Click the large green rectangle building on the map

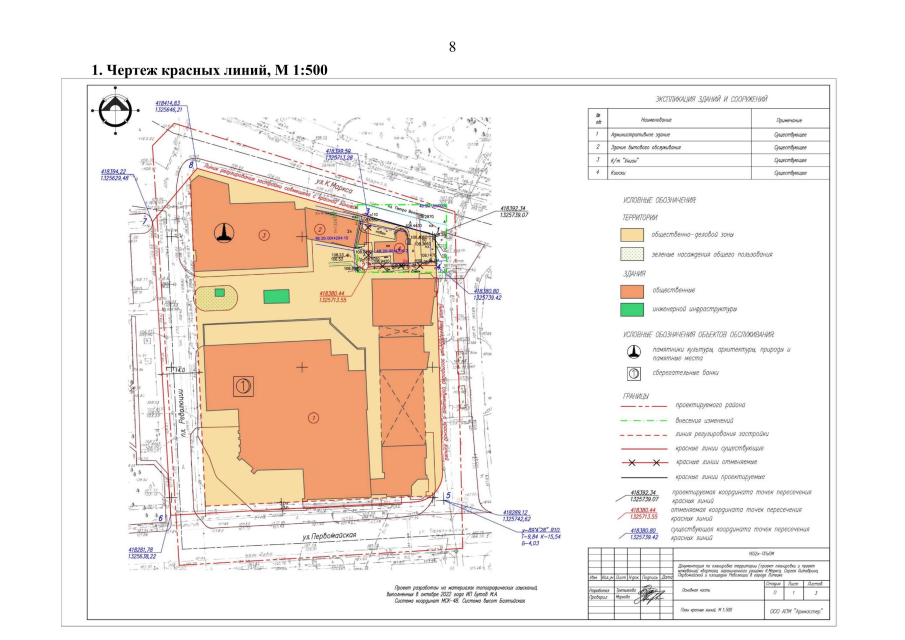click(x=274, y=295)
